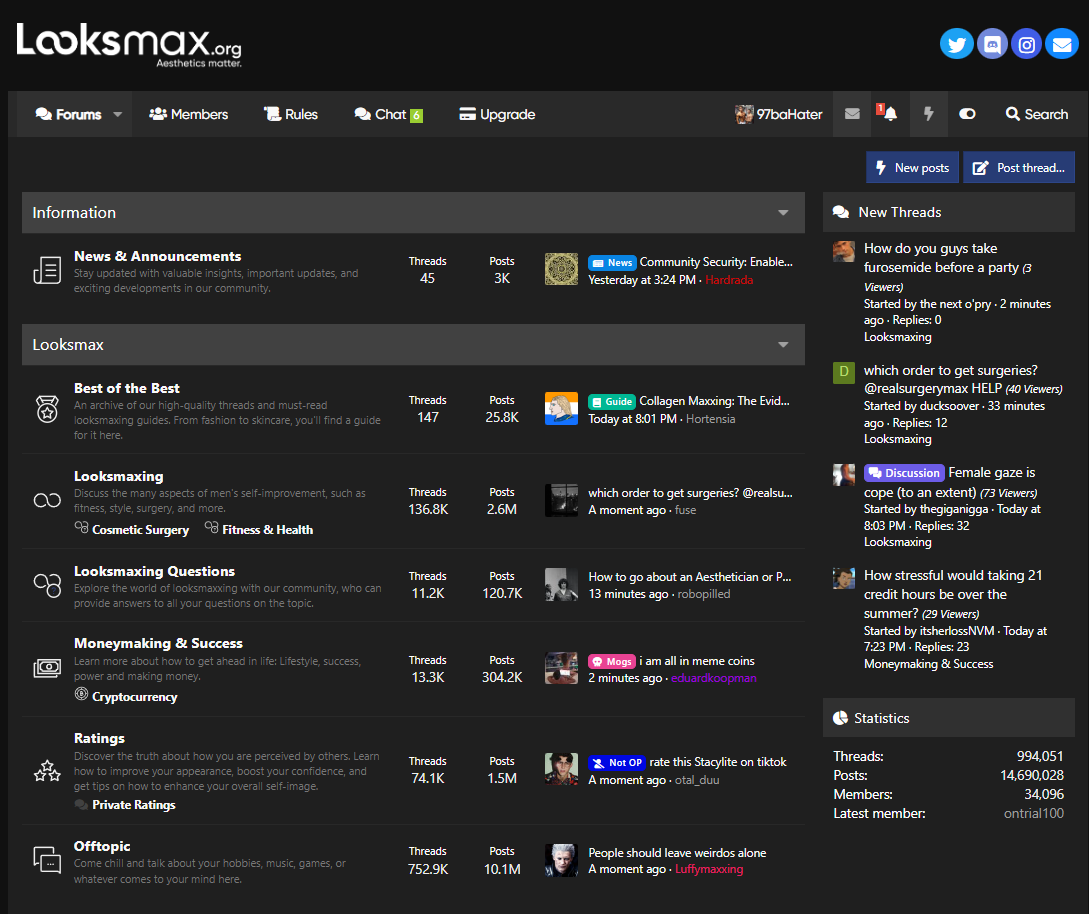Open the Search in navigation bar
The height and width of the screenshot is (914, 1089).
pos(1037,114)
